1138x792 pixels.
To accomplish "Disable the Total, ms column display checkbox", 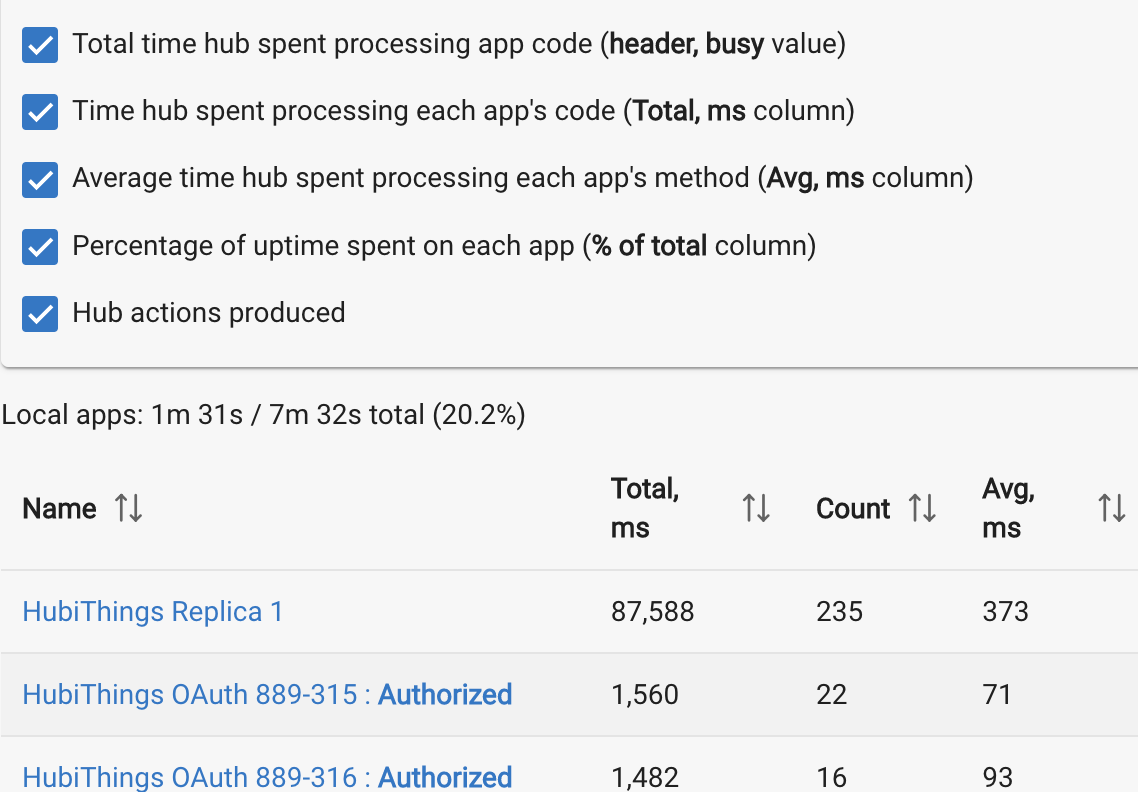I will (40, 112).
